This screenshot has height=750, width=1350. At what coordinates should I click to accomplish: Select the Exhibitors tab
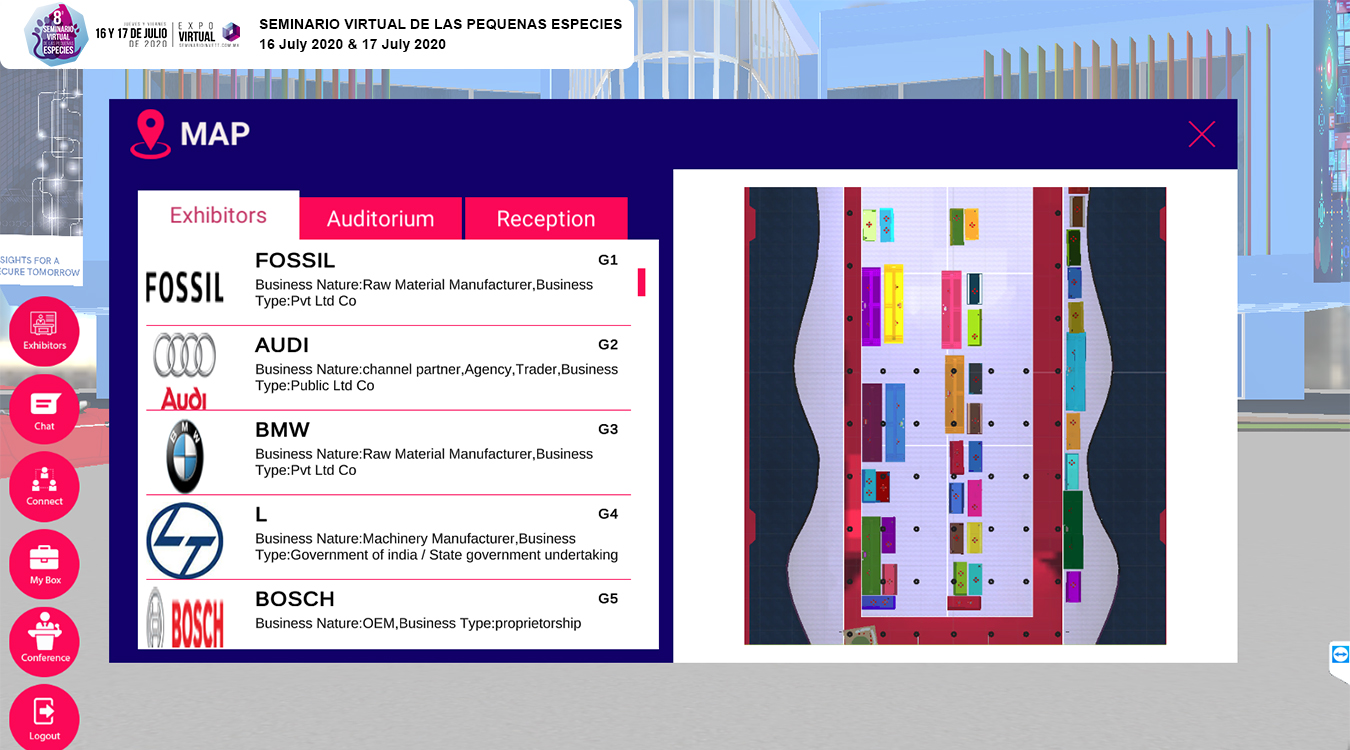click(218, 215)
